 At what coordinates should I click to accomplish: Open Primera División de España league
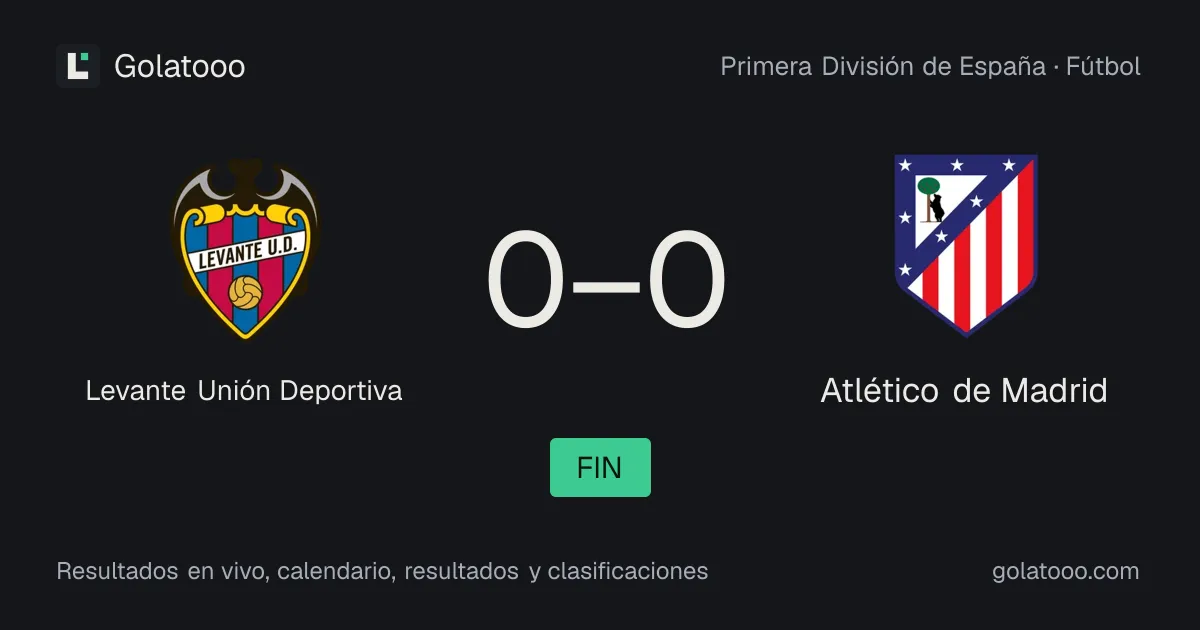click(883, 67)
